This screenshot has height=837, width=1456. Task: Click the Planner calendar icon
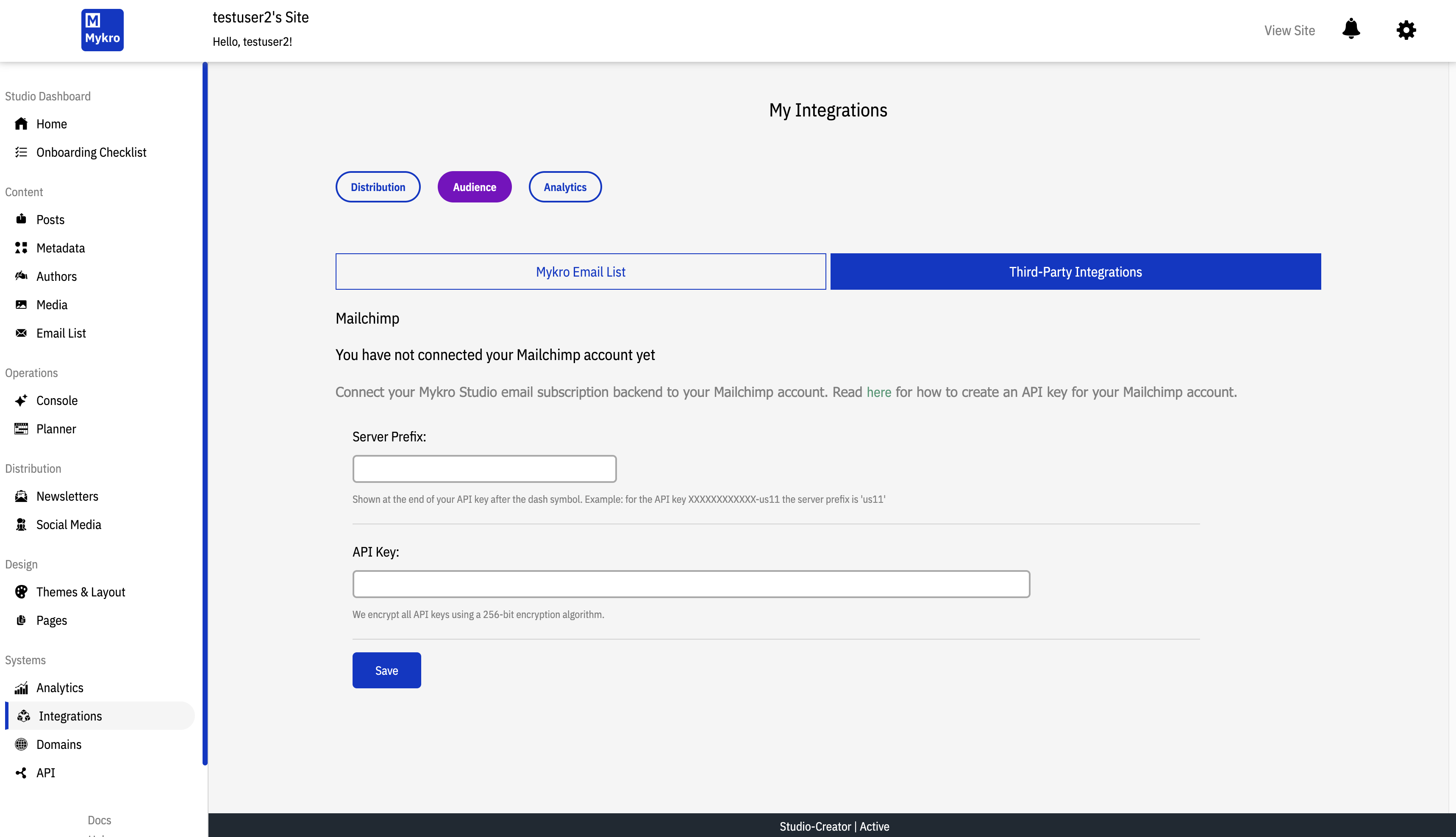(x=21, y=429)
